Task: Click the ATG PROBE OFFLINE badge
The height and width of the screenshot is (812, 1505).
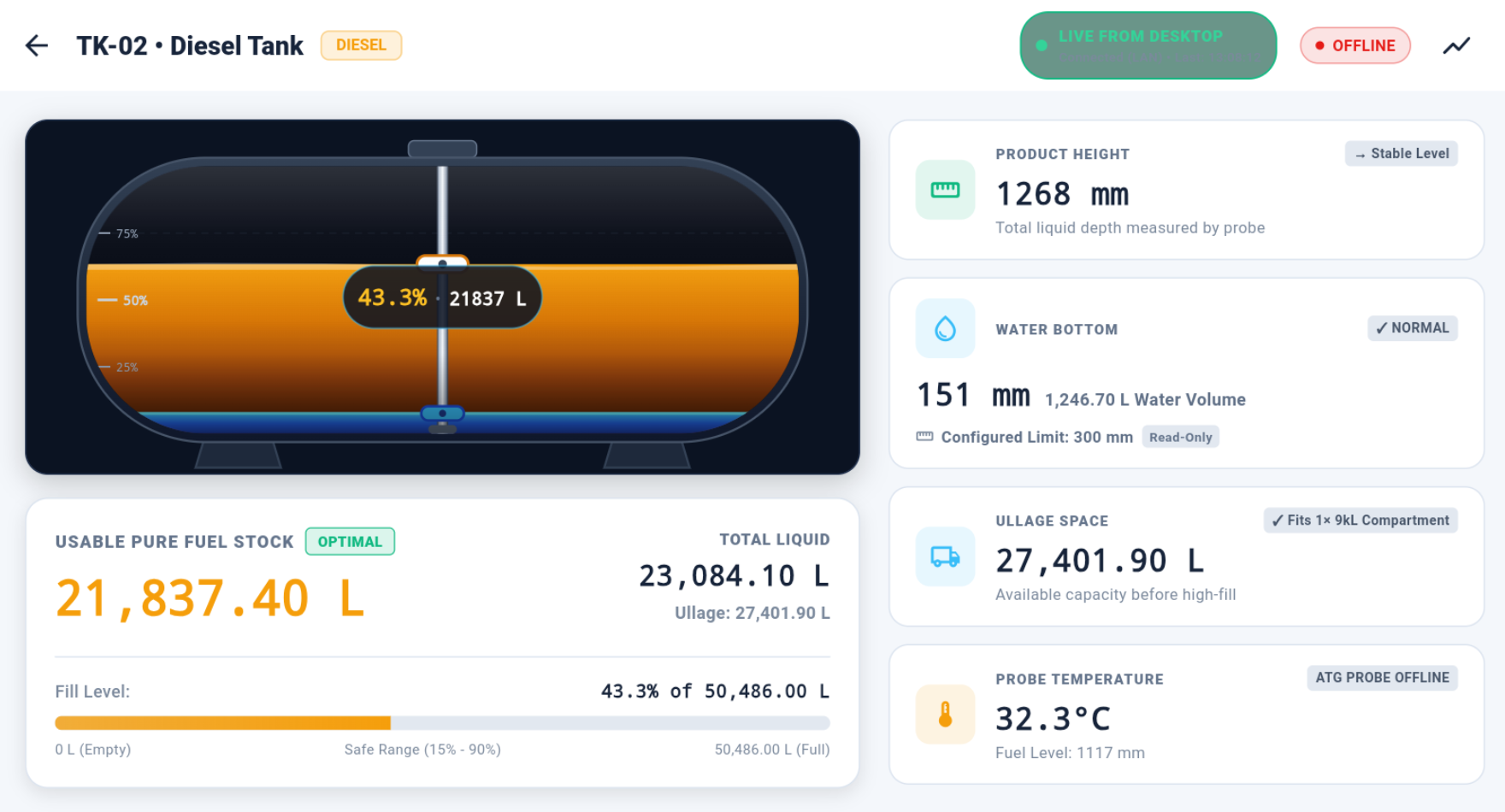Action: pyautogui.click(x=1382, y=678)
